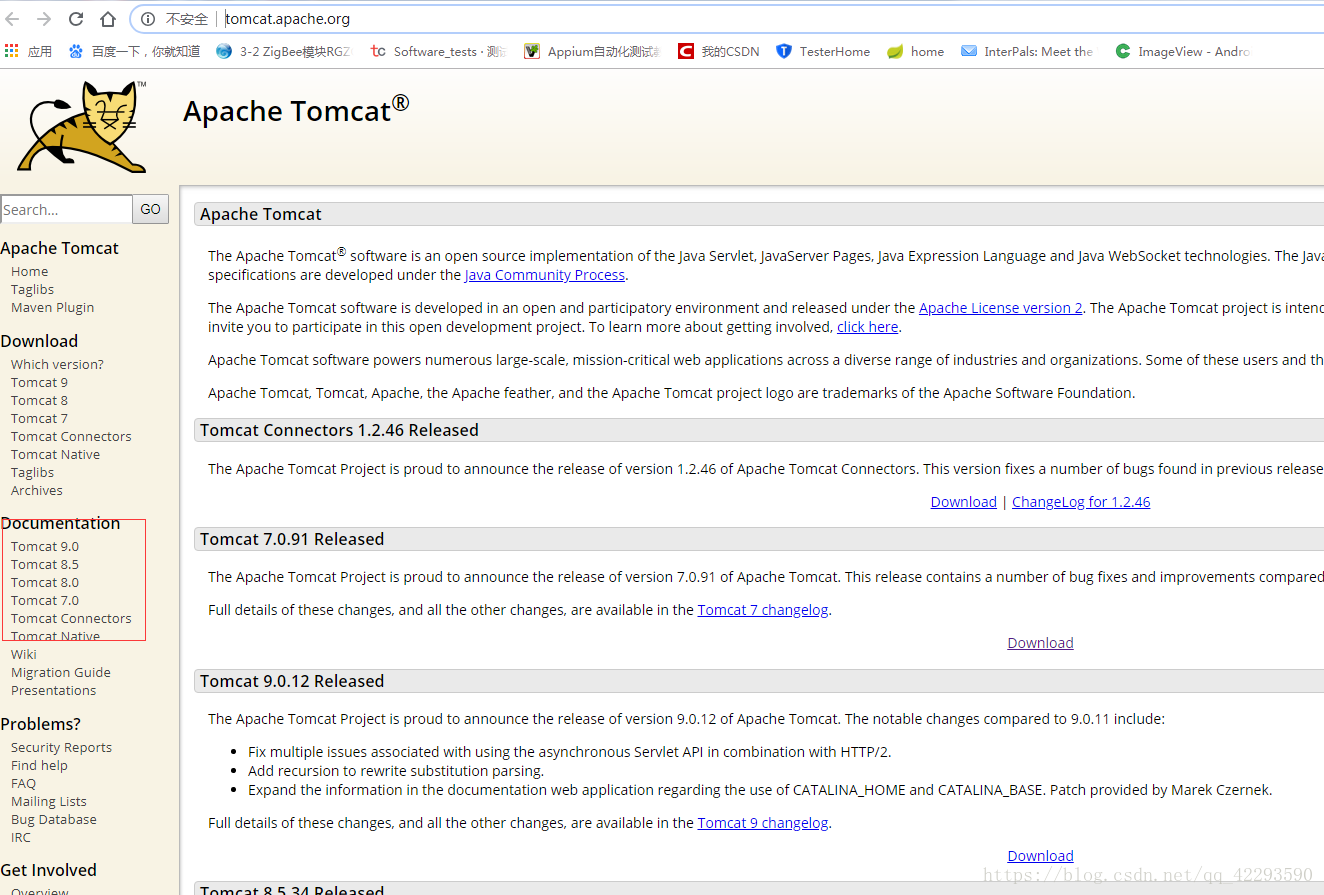Open ChangeLog for 1.2.46
This screenshot has width=1324, height=895.
[1081, 501]
